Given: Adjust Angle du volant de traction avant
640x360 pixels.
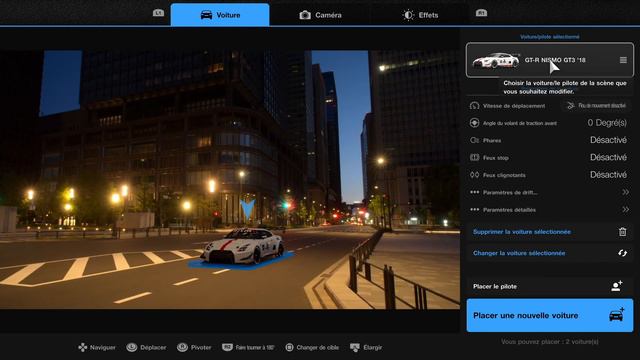Looking at the screenshot, I should (x=550, y=123).
